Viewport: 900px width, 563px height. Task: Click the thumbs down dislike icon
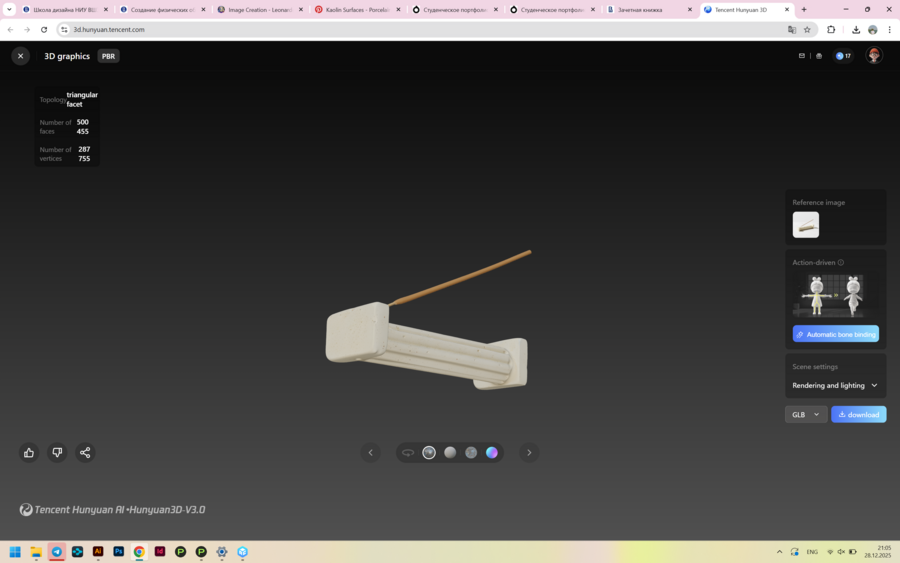coord(57,453)
